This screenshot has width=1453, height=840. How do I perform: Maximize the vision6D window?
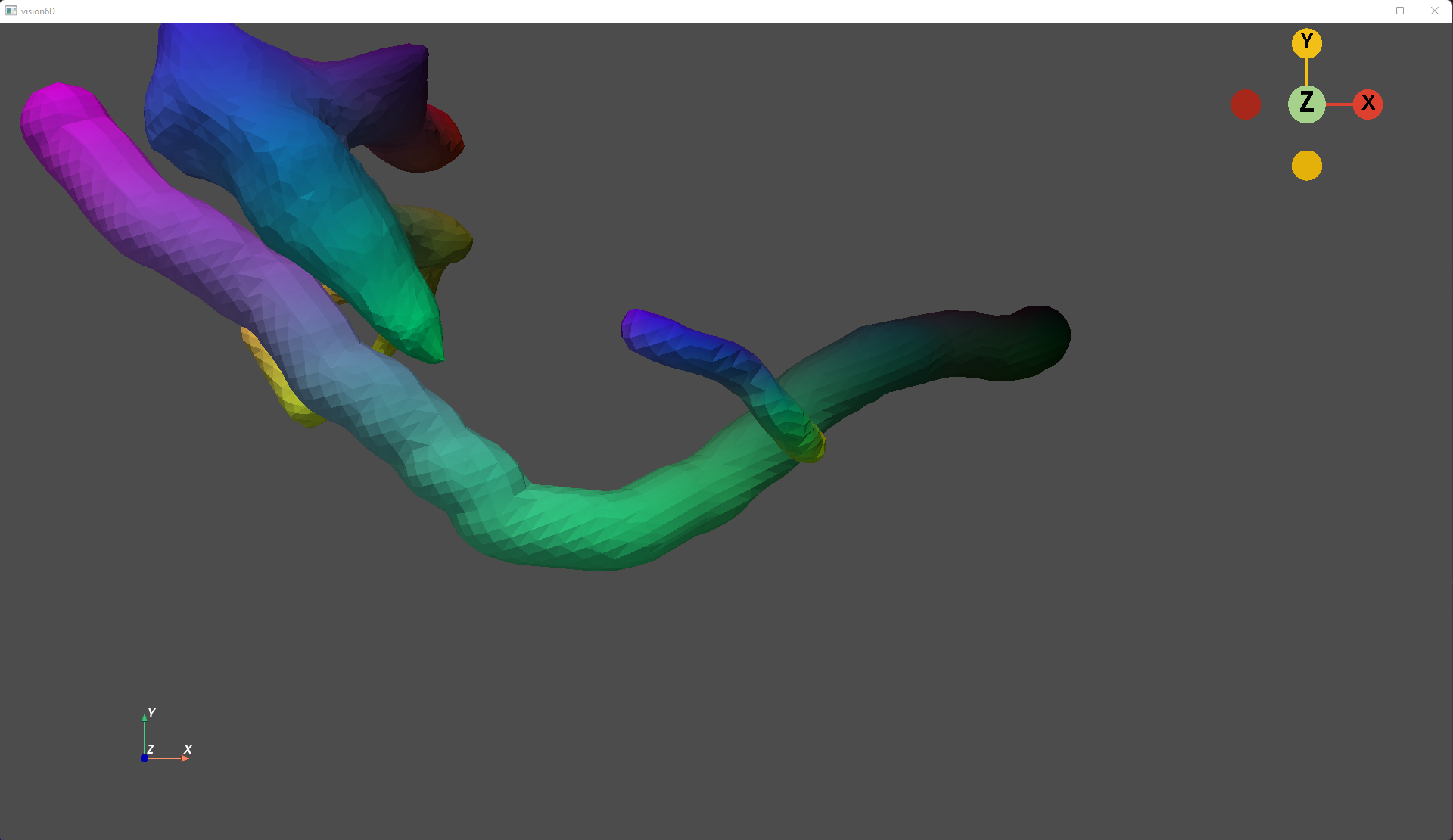1400,11
